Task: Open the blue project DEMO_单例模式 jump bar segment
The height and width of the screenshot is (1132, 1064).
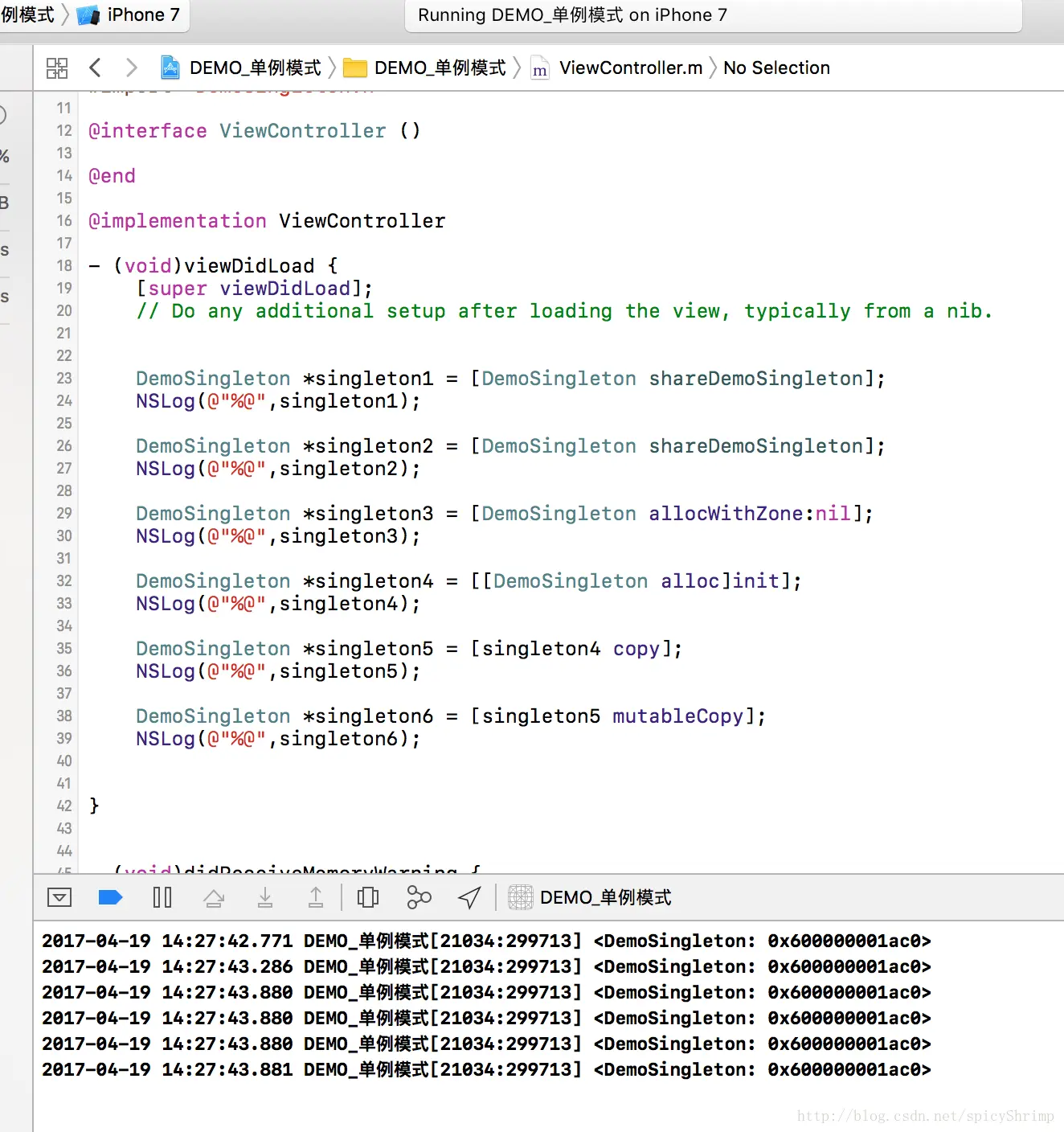Action: click(x=241, y=68)
